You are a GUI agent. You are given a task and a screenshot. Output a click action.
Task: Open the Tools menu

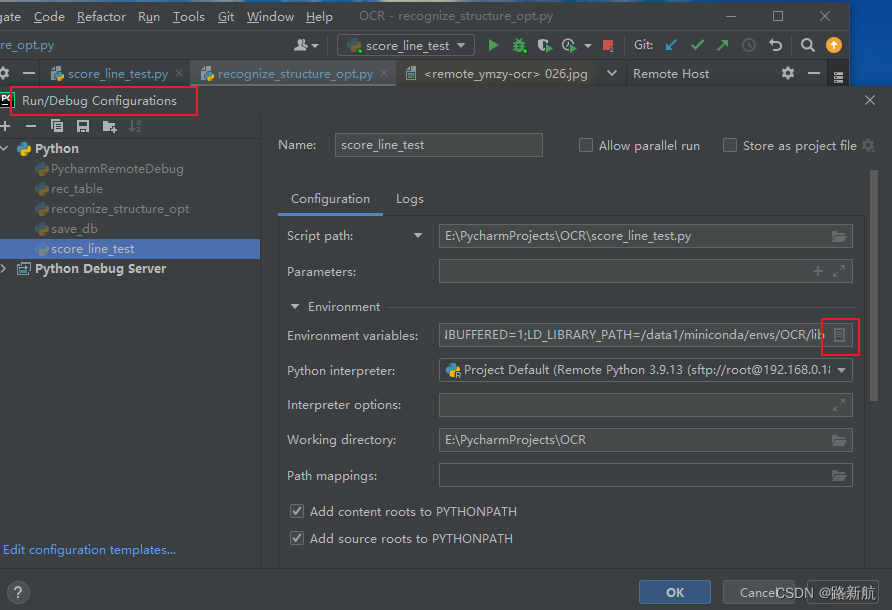click(188, 17)
